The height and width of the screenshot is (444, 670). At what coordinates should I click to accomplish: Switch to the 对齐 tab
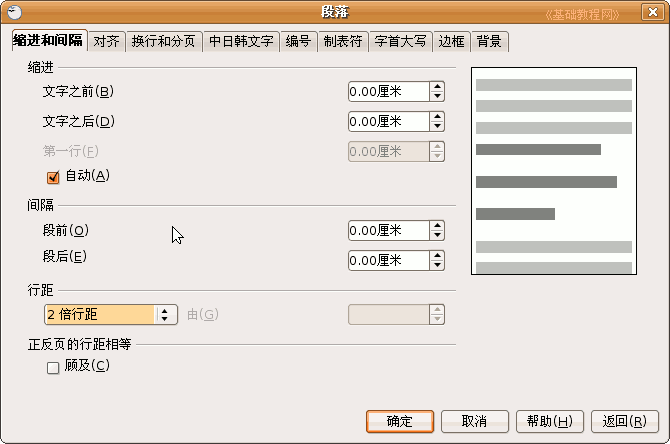coord(106,42)
